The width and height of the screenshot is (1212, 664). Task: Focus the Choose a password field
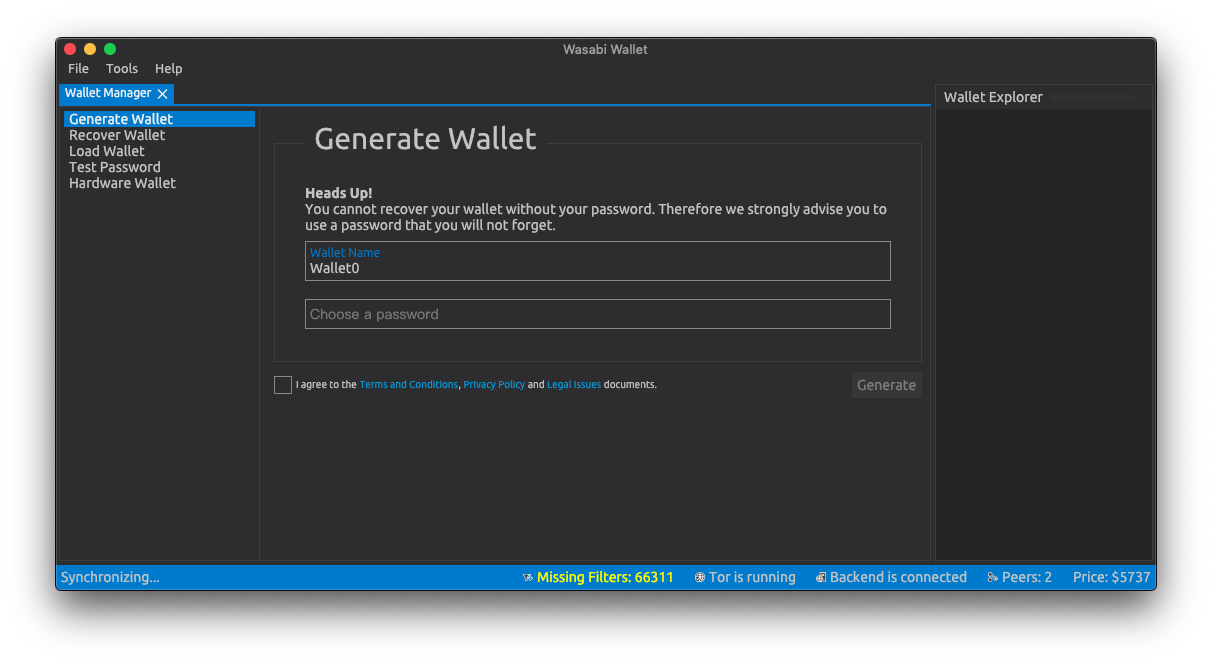[x=598, y=314]
